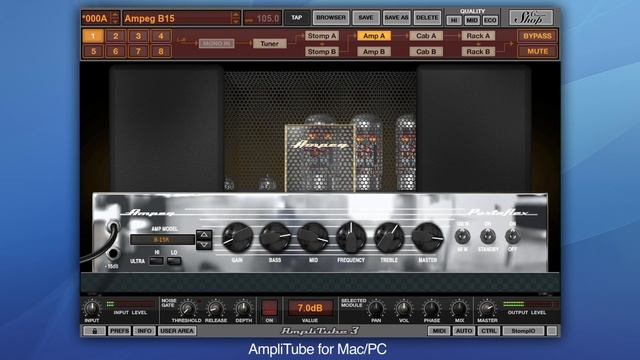Click the preset name stepper arrows
Viewport: 640px width, 360px height.
click(x=235, y=18)
